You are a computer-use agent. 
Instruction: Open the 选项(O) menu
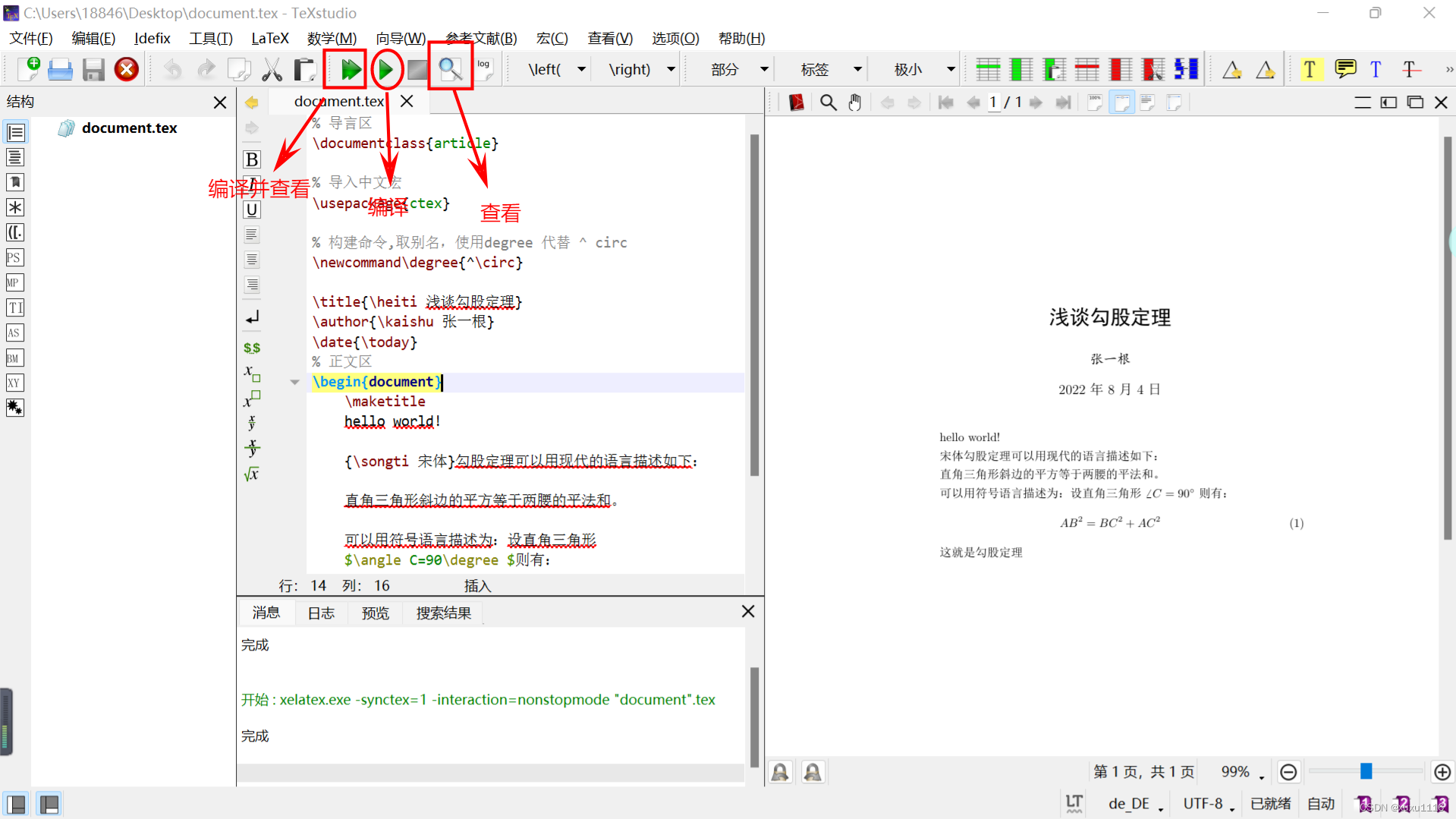tap(675, 38)
